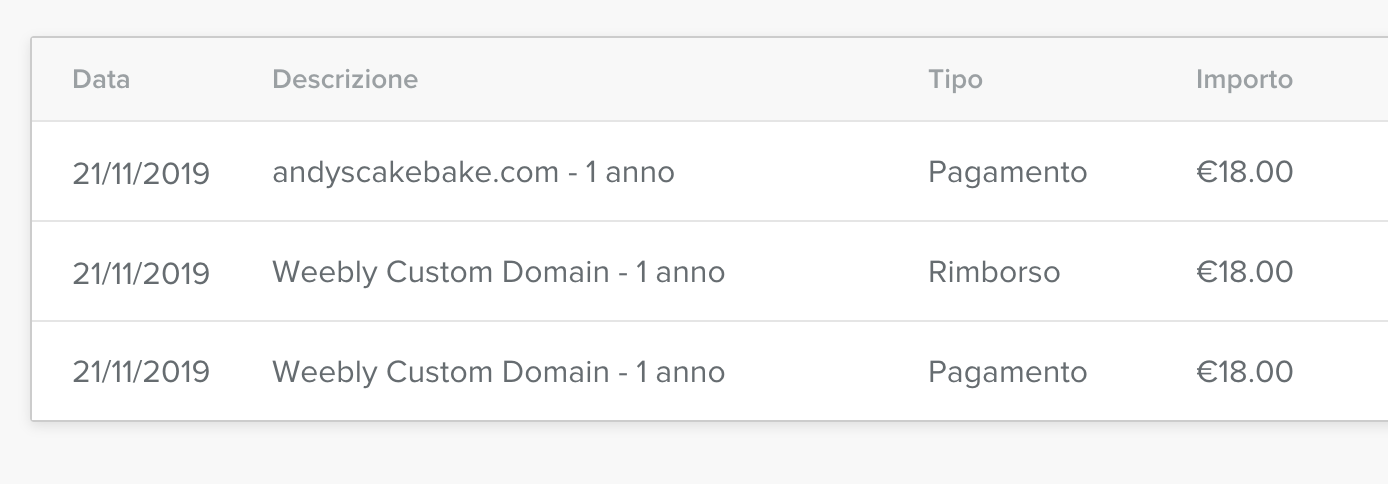Select the andyscakebake.com - 1 anno description
The image size is (1388, 484).
473,172
